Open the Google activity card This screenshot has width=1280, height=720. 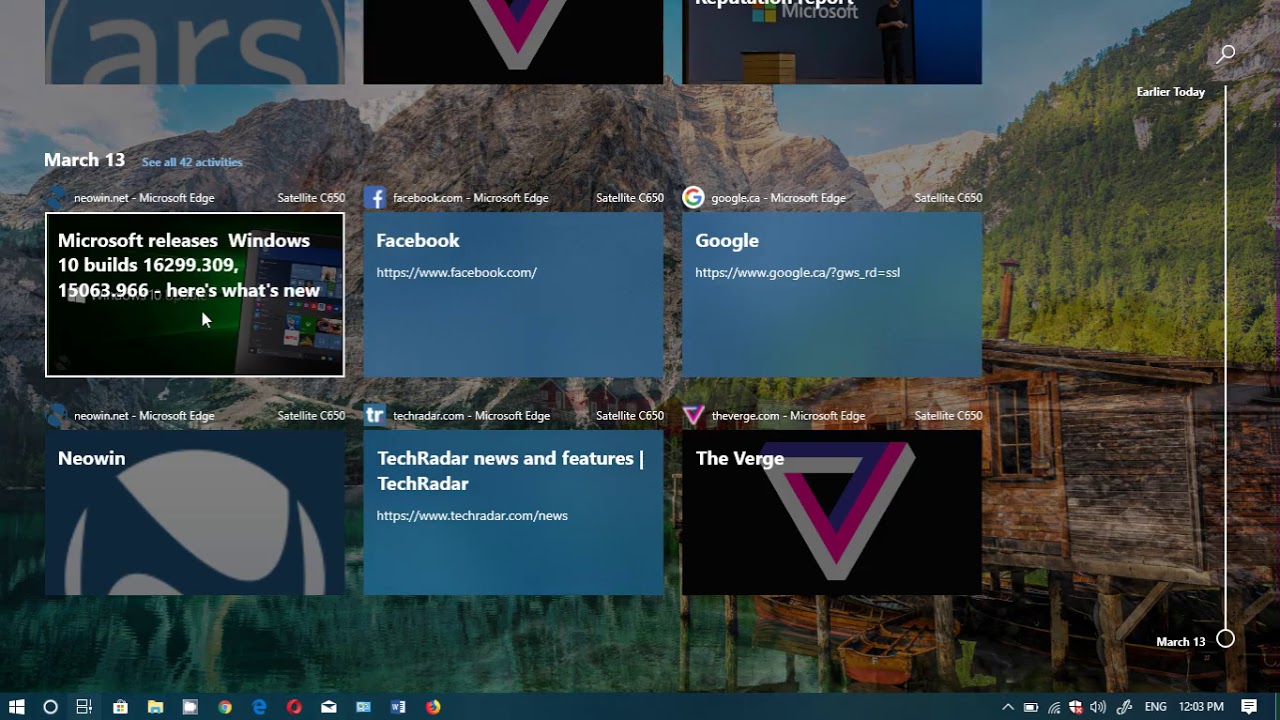pos(832,295)
